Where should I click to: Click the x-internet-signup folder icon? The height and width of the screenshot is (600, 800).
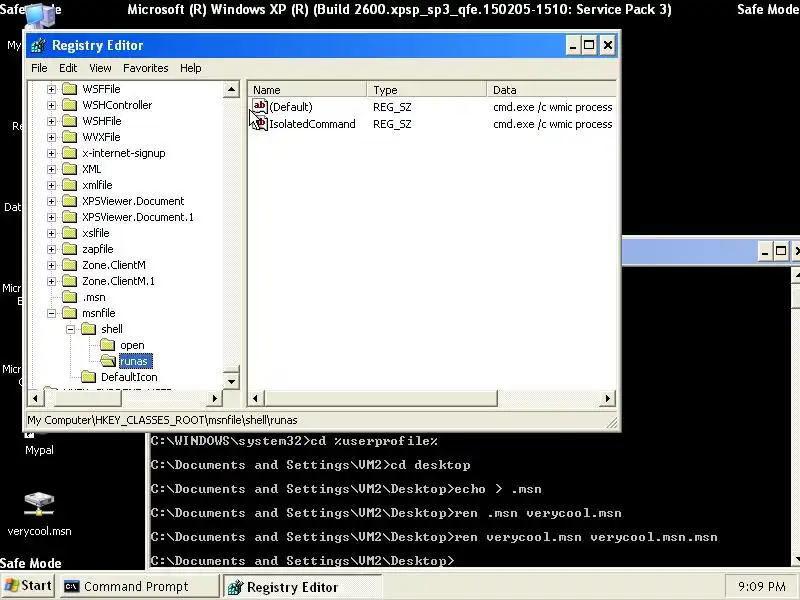click(x=69, y=153)
